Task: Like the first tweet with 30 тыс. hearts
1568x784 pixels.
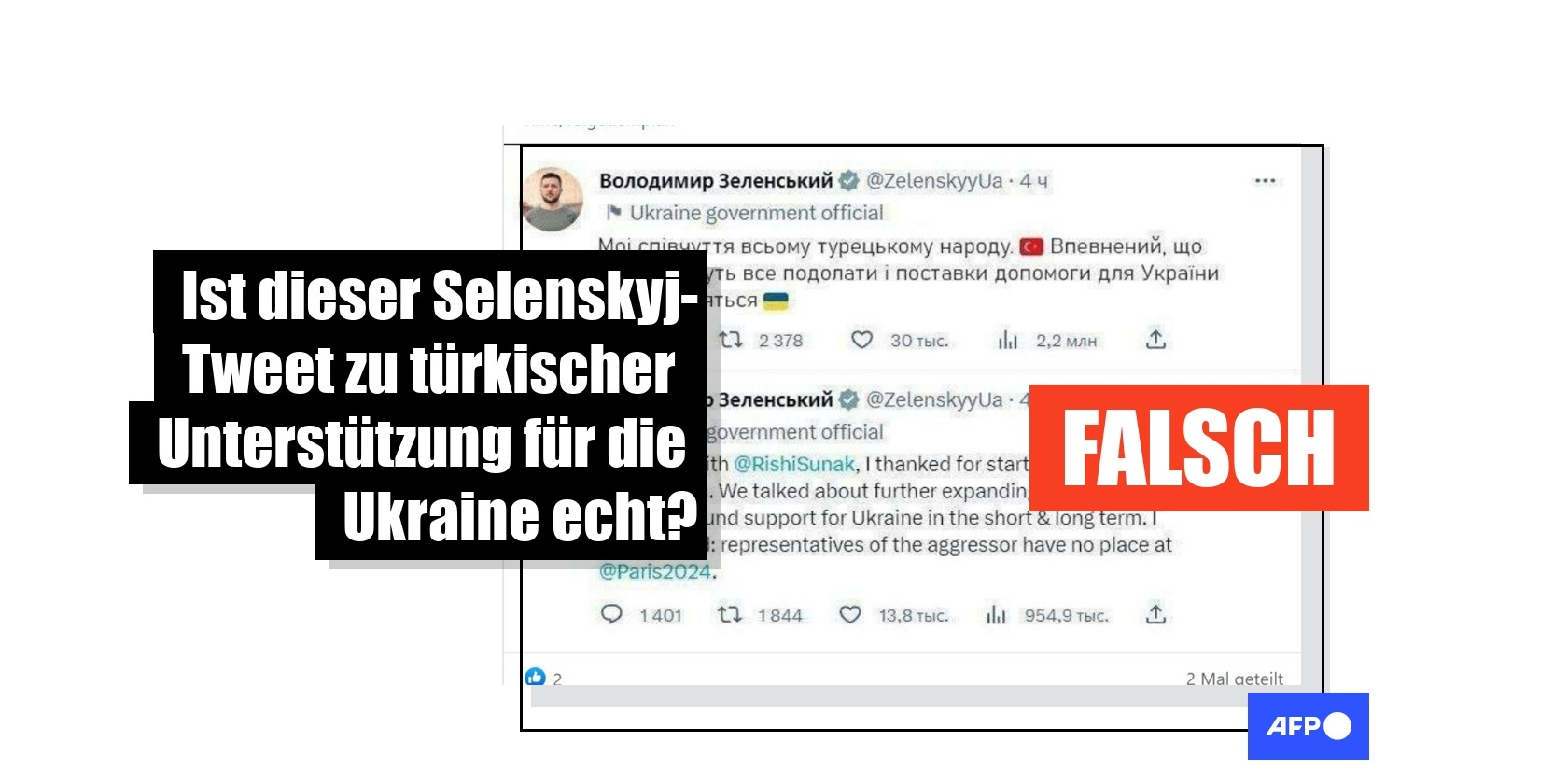Action: coord(861,340)
